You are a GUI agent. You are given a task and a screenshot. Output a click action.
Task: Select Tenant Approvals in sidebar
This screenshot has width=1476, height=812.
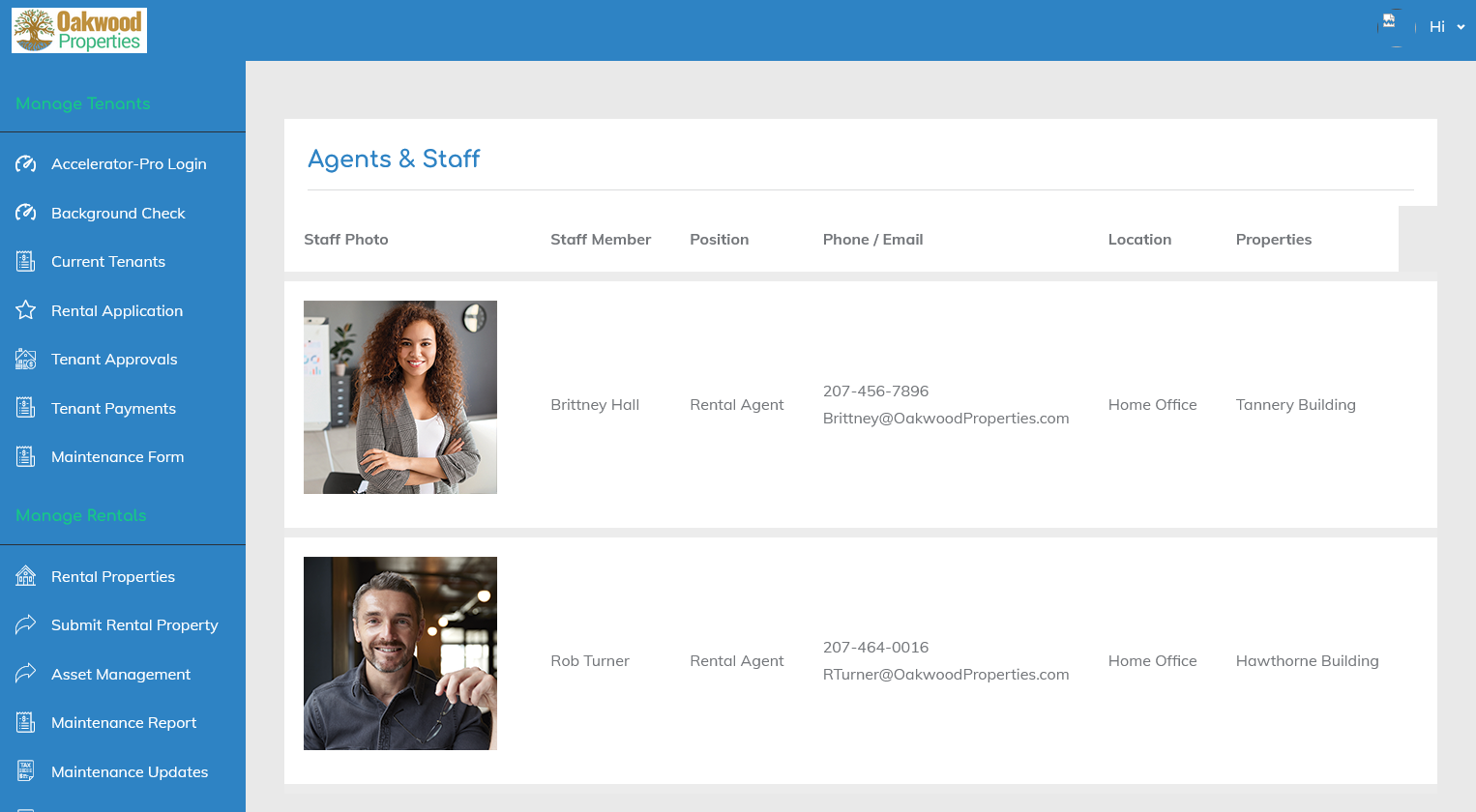point(114,359)
